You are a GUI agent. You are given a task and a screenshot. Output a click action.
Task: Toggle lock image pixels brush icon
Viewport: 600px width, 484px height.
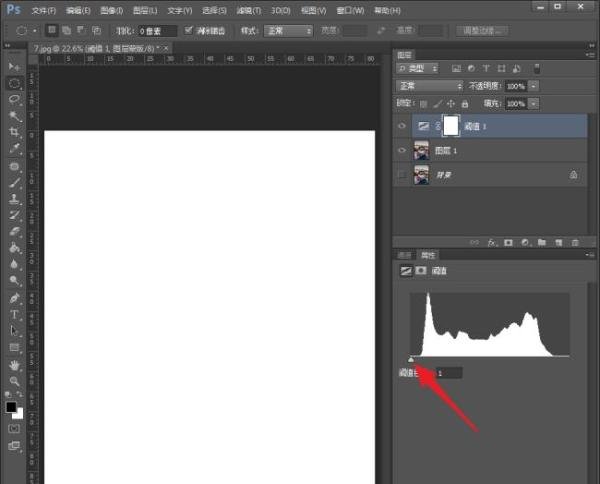tap(437, 104)
